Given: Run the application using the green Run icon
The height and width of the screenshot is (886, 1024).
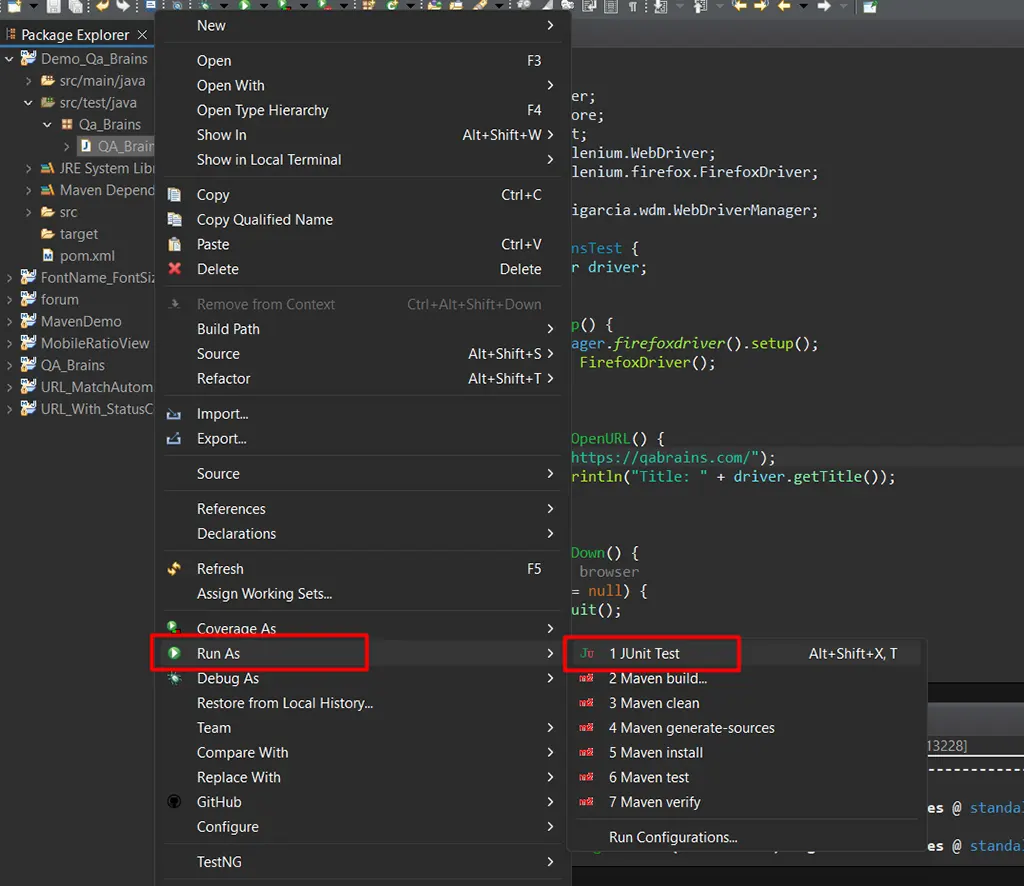Looking at the screenshot, I should [x=243, y=8].
